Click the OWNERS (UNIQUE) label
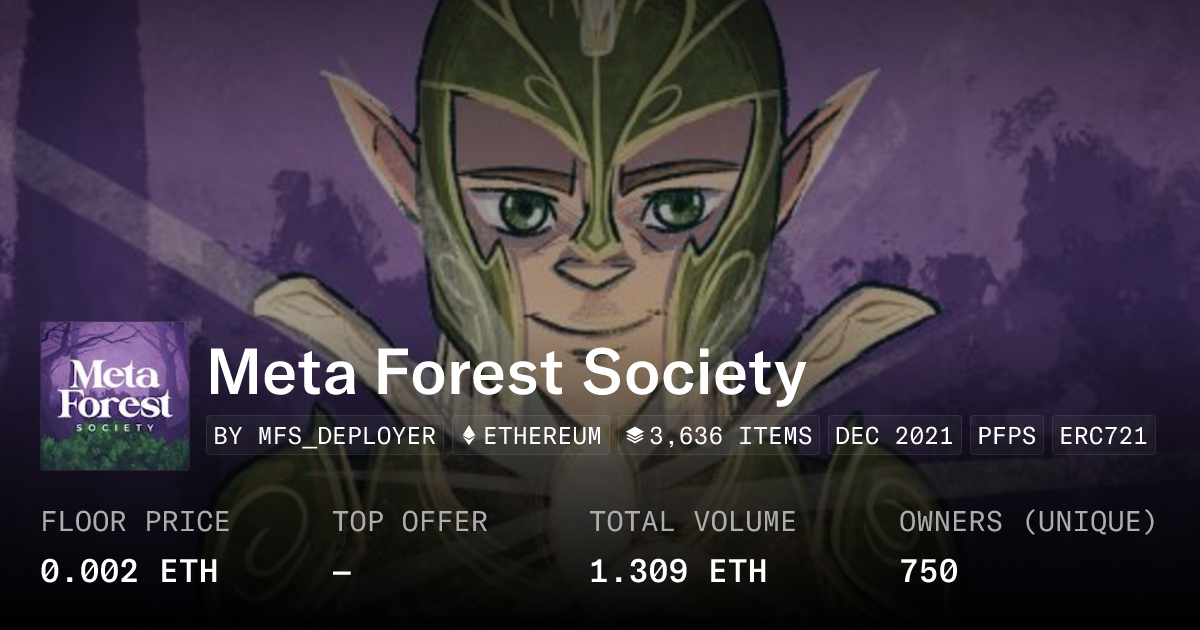 1028,522
